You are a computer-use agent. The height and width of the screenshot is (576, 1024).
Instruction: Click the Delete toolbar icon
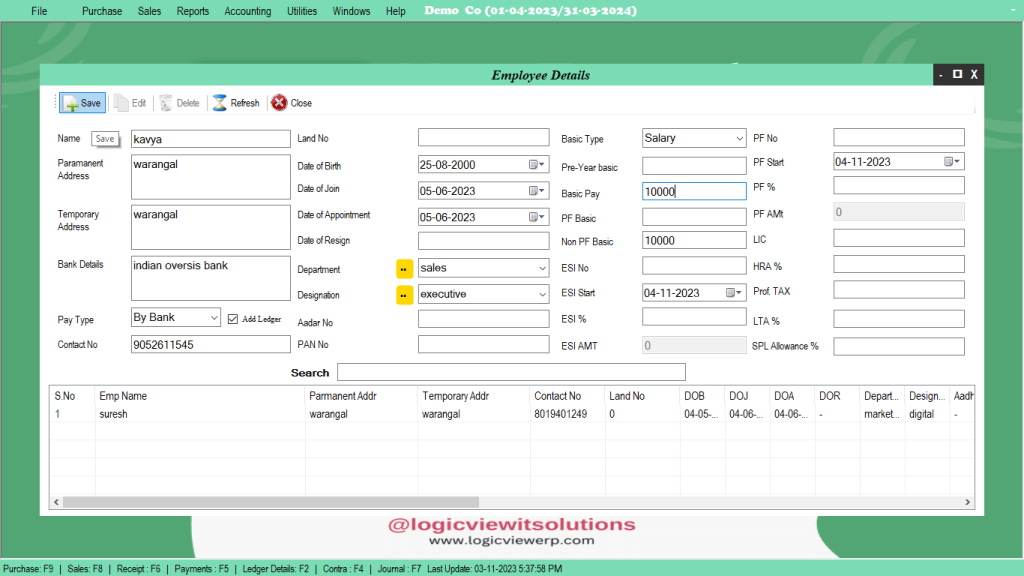[178, 102]
